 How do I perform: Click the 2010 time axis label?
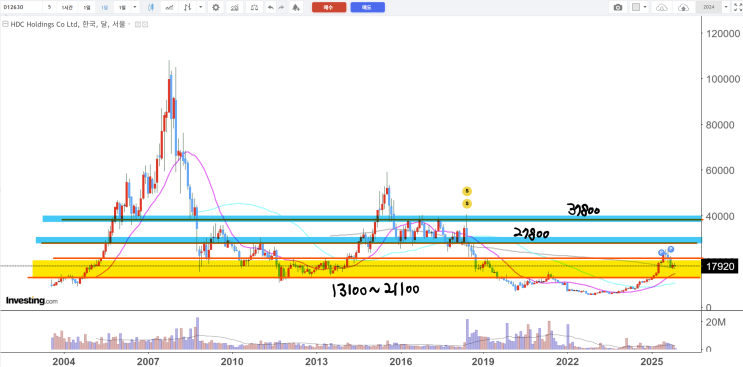232,362
